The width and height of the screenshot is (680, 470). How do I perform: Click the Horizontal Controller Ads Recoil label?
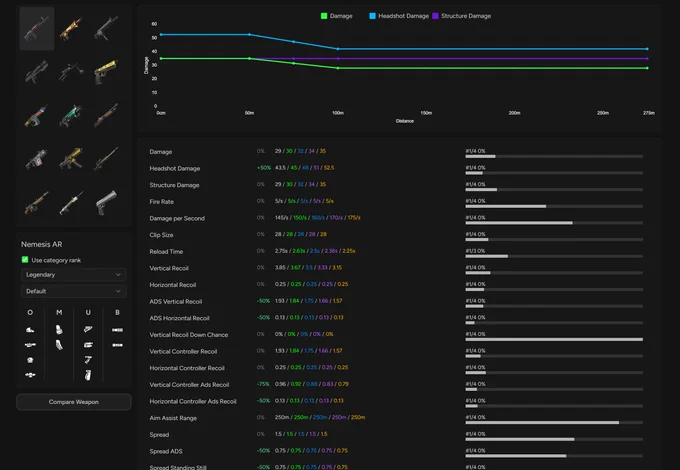pyautogui.click(x=193, y=401)
